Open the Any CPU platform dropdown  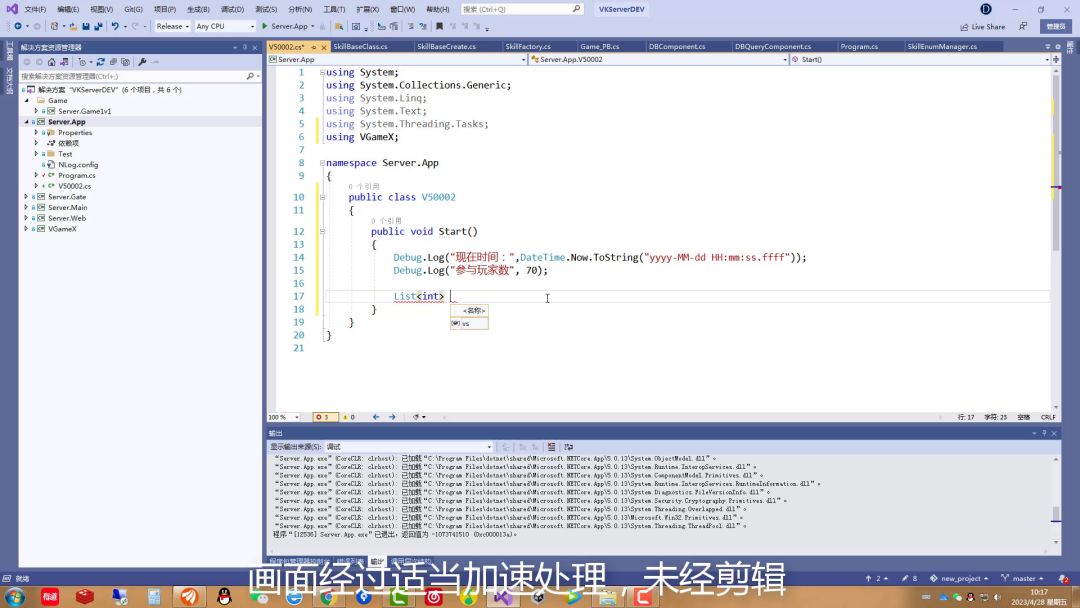click(x=224, y=26)
